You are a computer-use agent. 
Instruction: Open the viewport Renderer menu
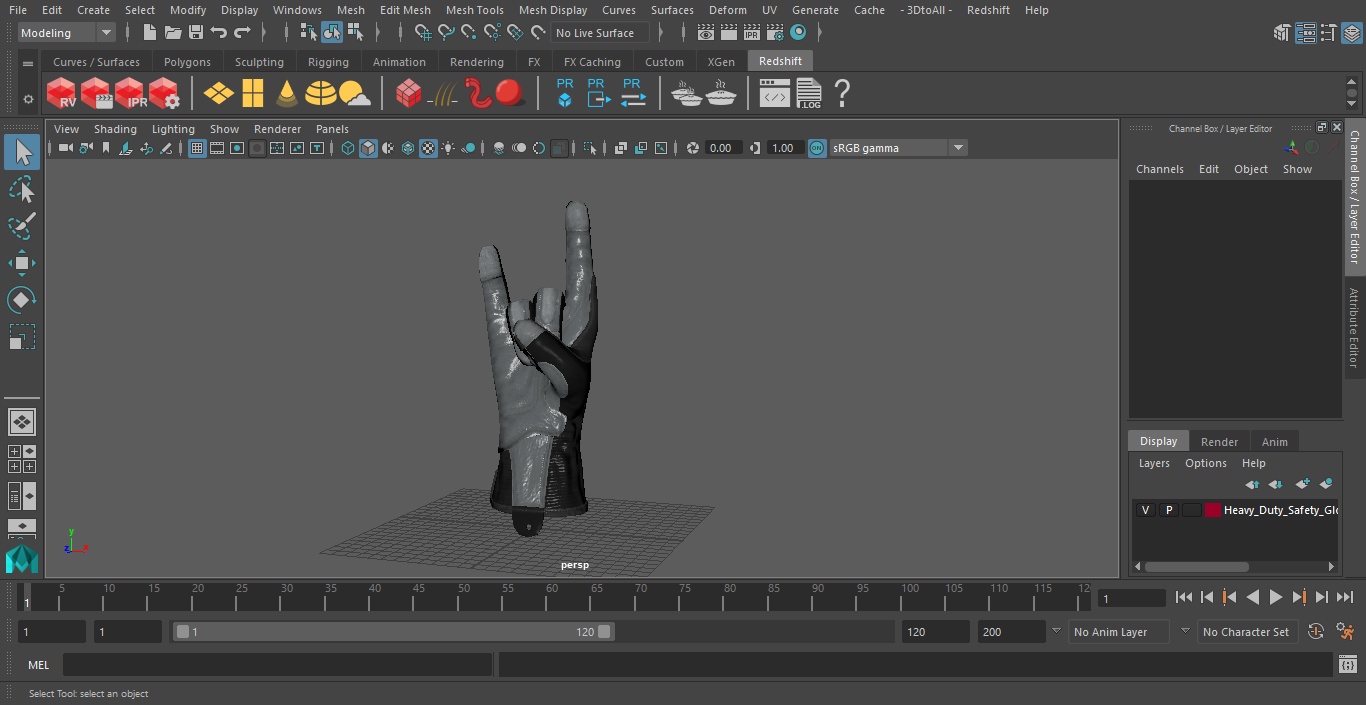pos(277,129)
